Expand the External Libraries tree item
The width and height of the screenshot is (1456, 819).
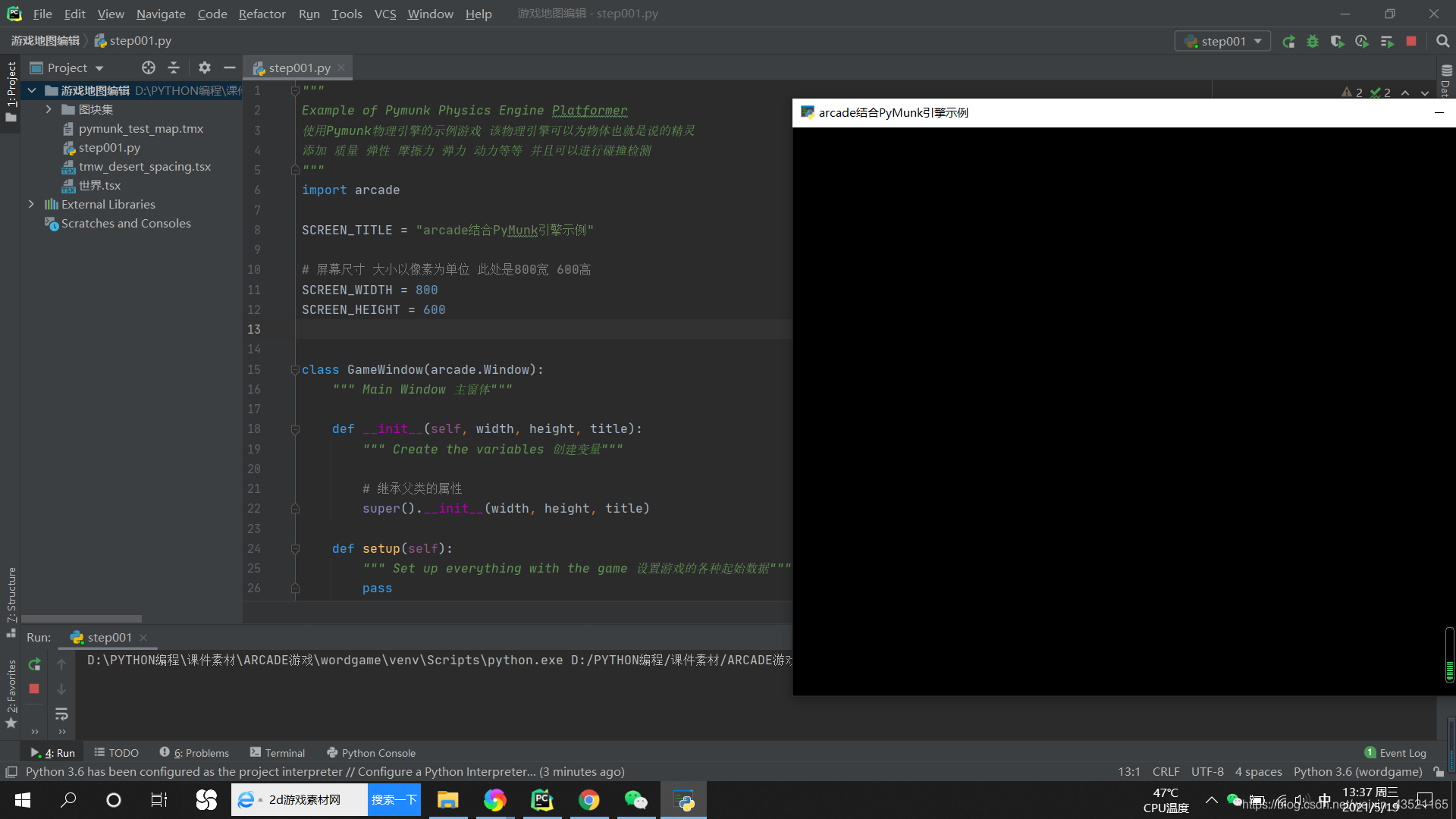[32, 203]
